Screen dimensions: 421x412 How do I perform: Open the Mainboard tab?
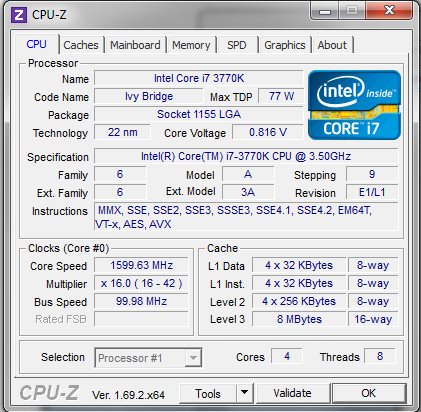pos(135,45)
